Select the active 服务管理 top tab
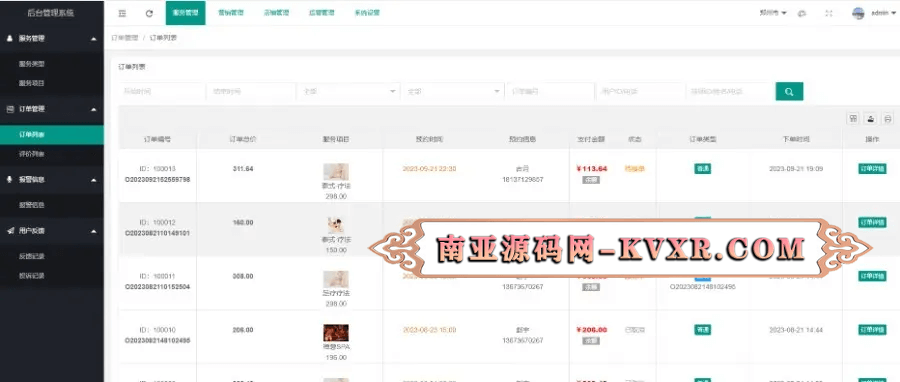Viewport: 900px width, 382px height. pos(185,13)
